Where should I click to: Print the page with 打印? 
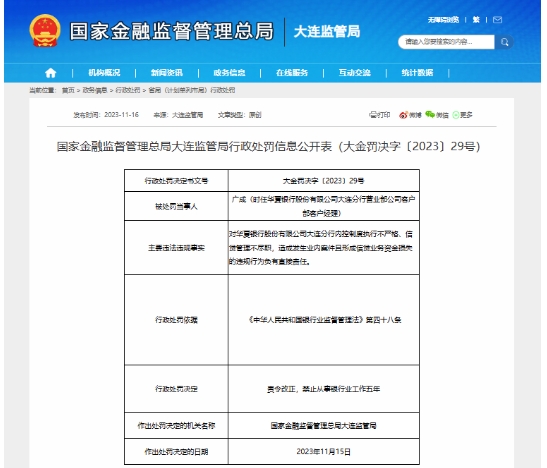(380, 115)
